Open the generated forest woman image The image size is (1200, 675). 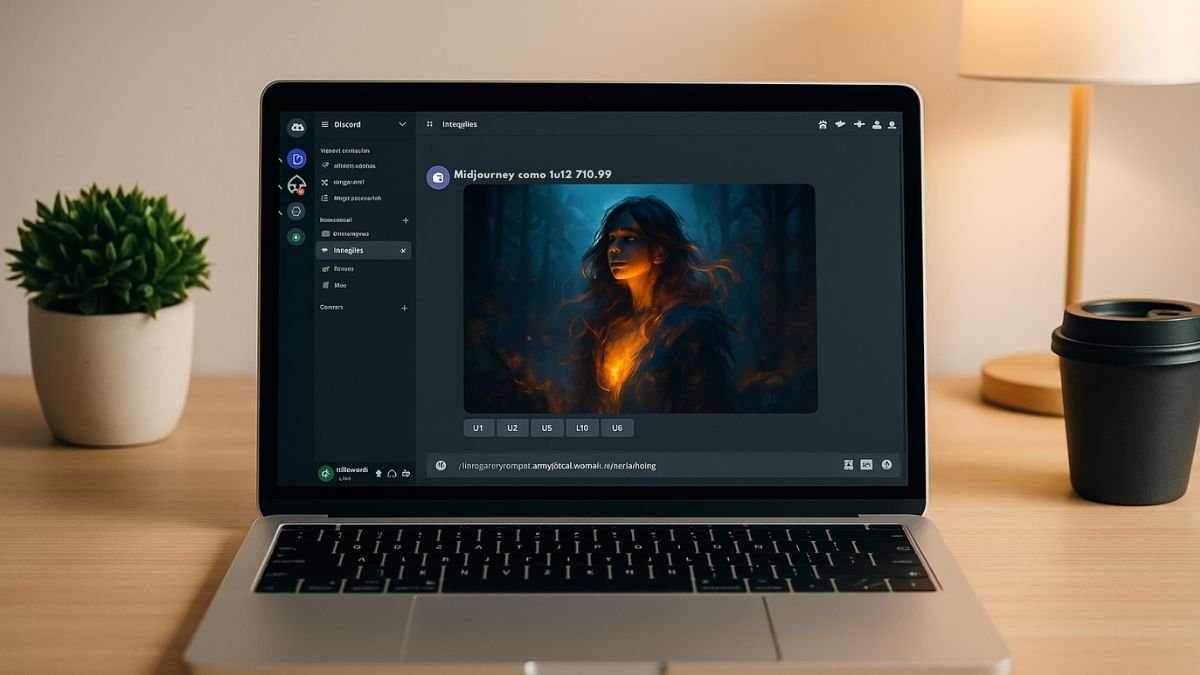[x=640, y=298]
